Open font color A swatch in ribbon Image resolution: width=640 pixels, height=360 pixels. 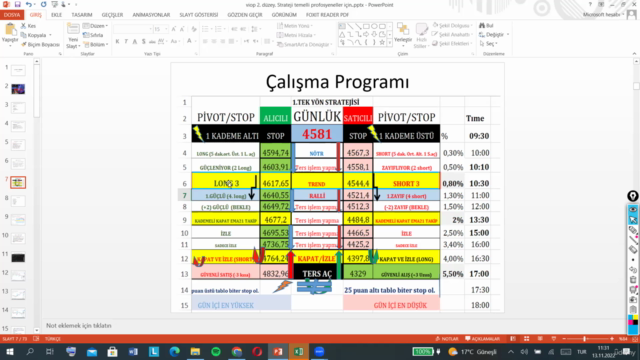[189, 41]
